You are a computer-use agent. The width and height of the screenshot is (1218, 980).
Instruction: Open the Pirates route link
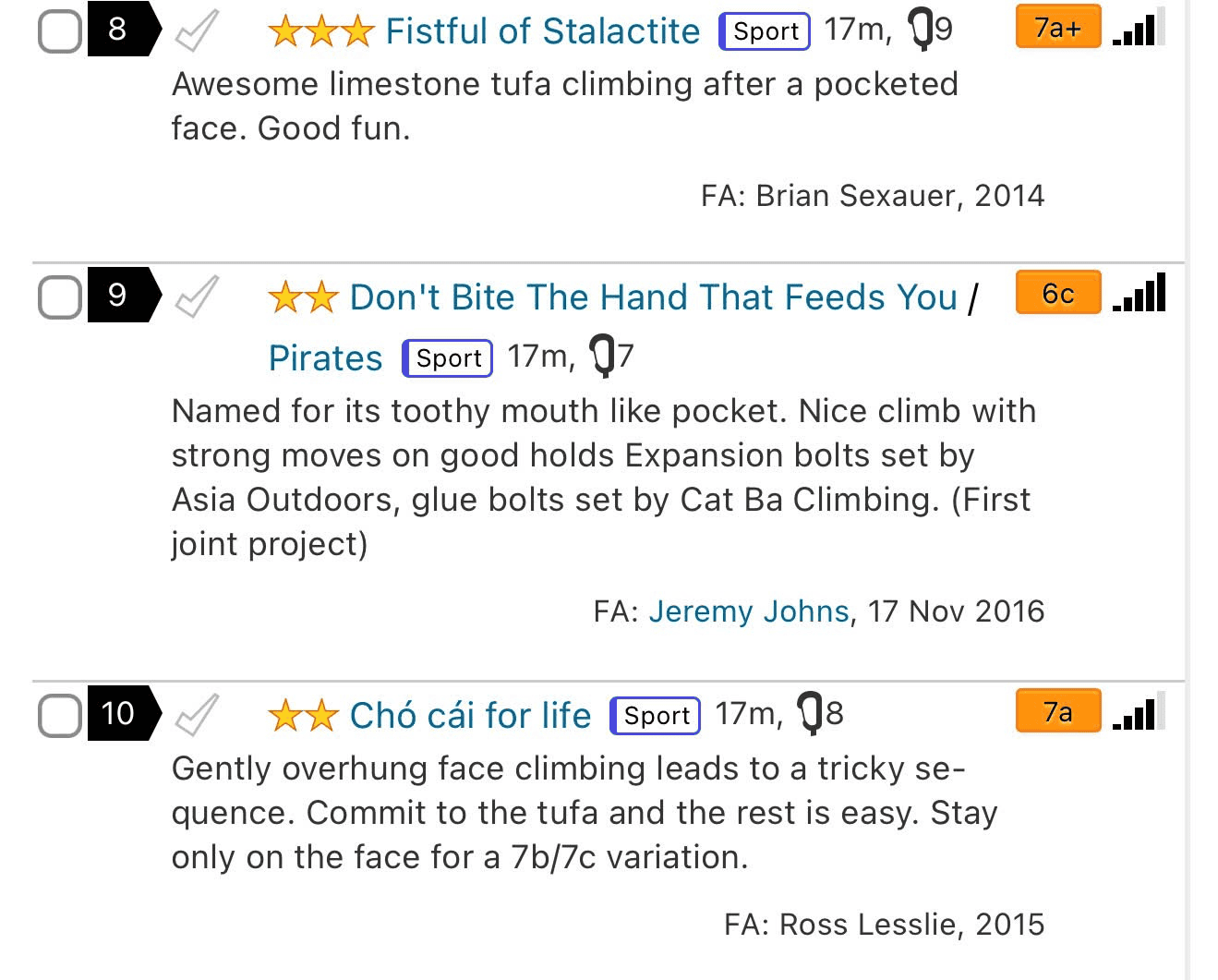(325, 358)
